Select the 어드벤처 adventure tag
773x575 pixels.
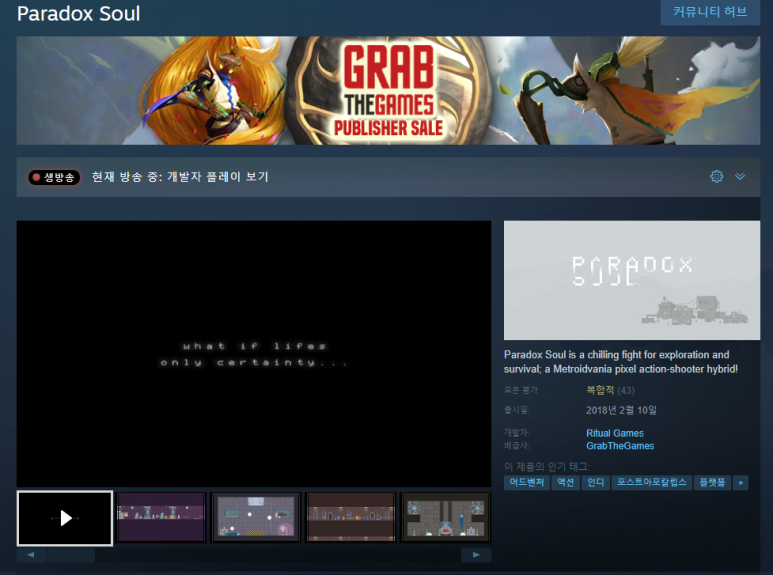[527, 482]
